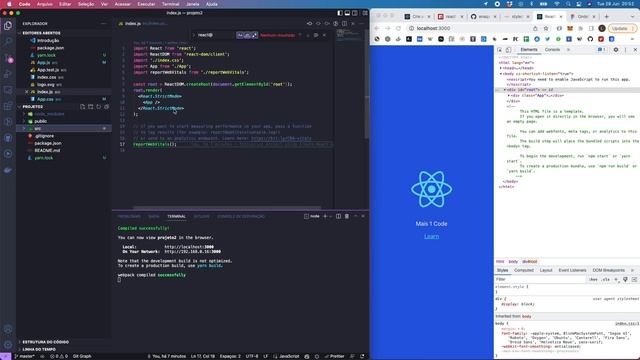Click the split editor icon in editor toolbar

tap(344, 24)
